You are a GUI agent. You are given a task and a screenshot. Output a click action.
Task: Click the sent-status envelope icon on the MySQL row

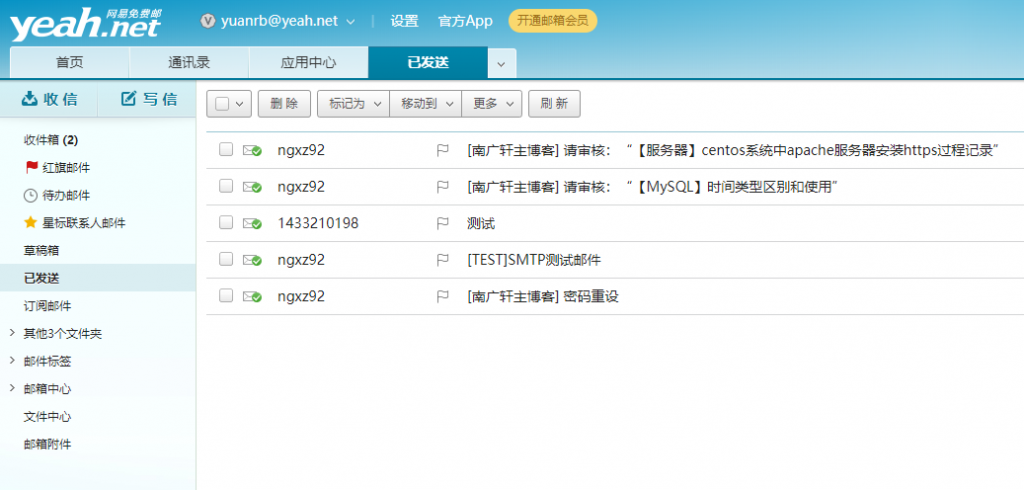[x=252, y=187]
